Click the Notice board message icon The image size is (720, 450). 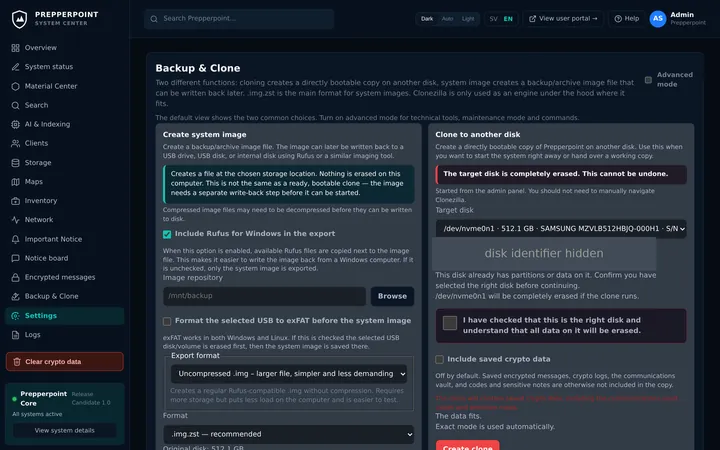(x=15, y=258)
